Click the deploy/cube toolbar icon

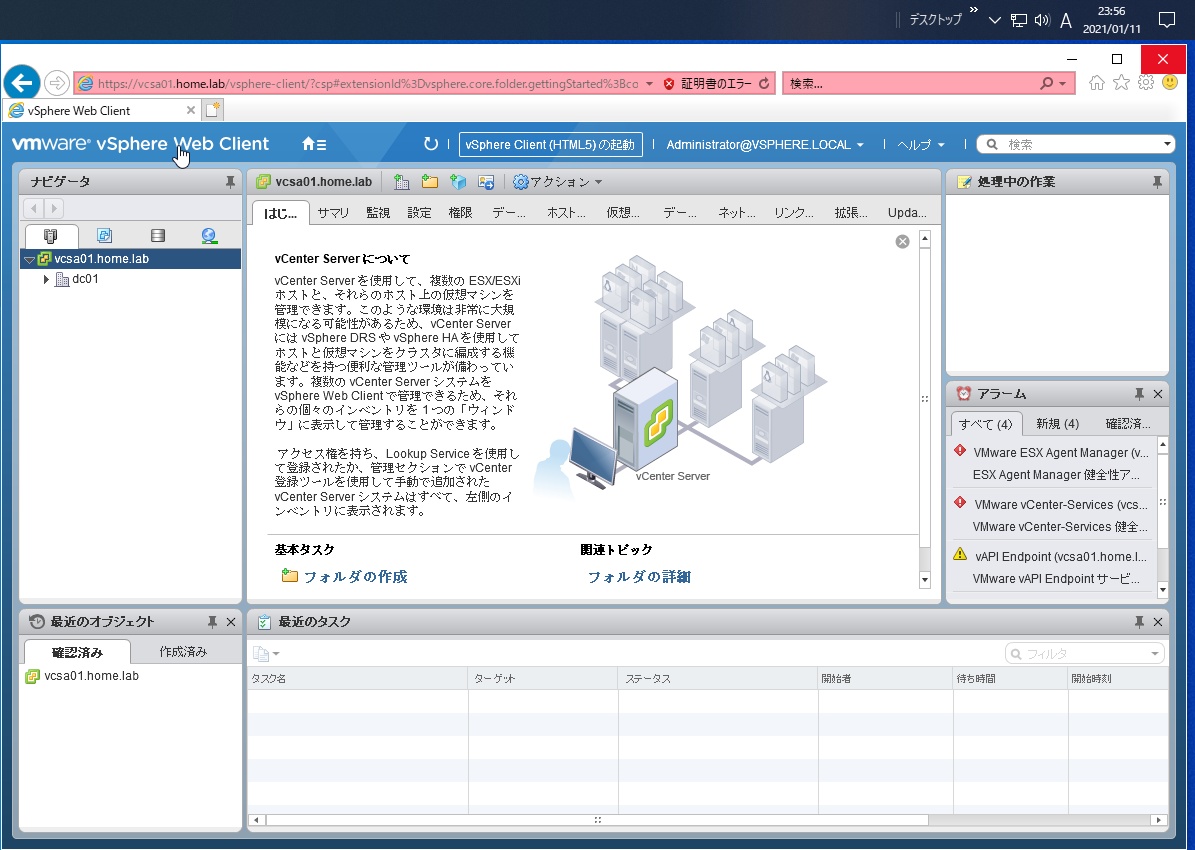coord(458,181)
